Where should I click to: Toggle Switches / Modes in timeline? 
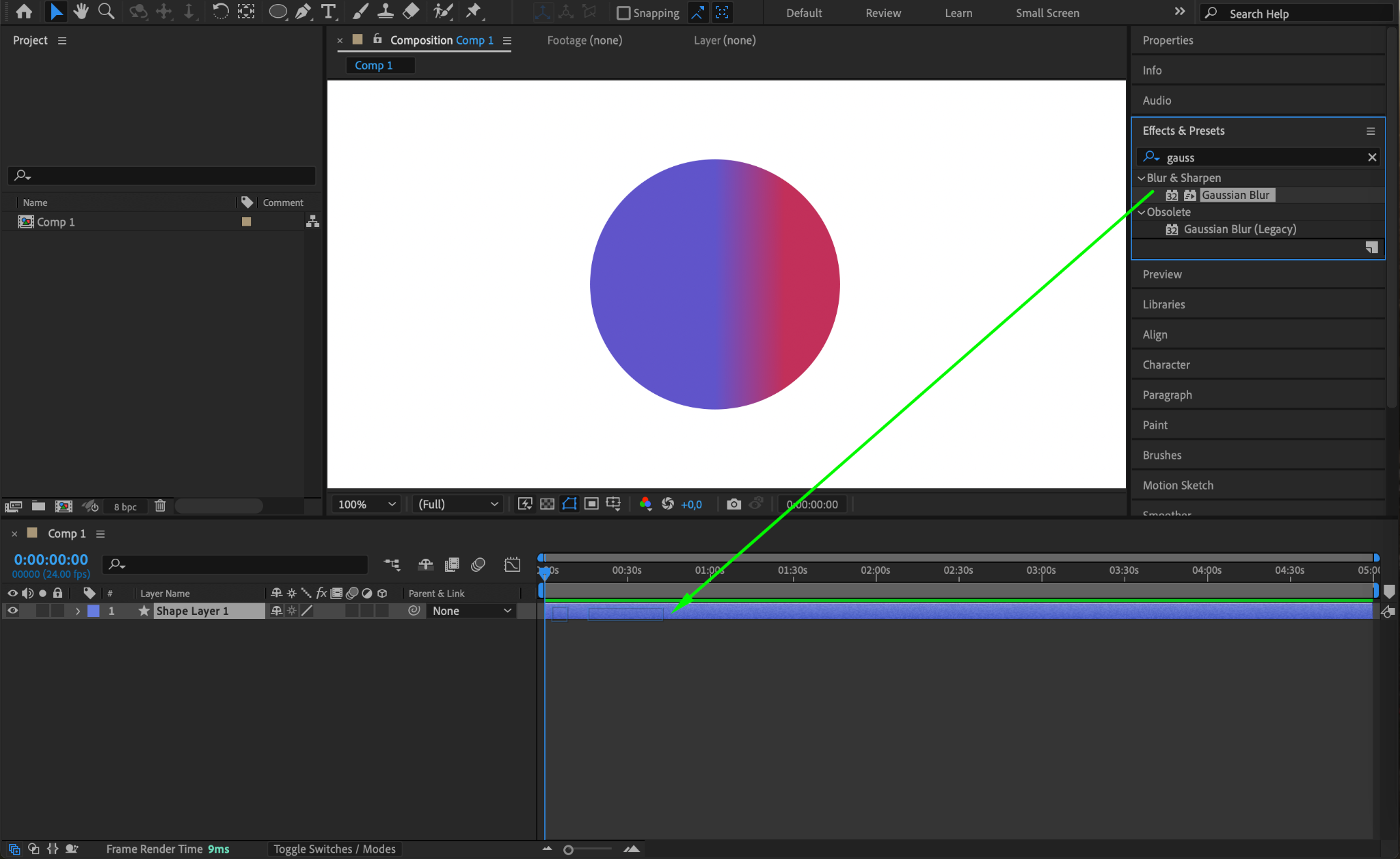click(x=334, y=849)
